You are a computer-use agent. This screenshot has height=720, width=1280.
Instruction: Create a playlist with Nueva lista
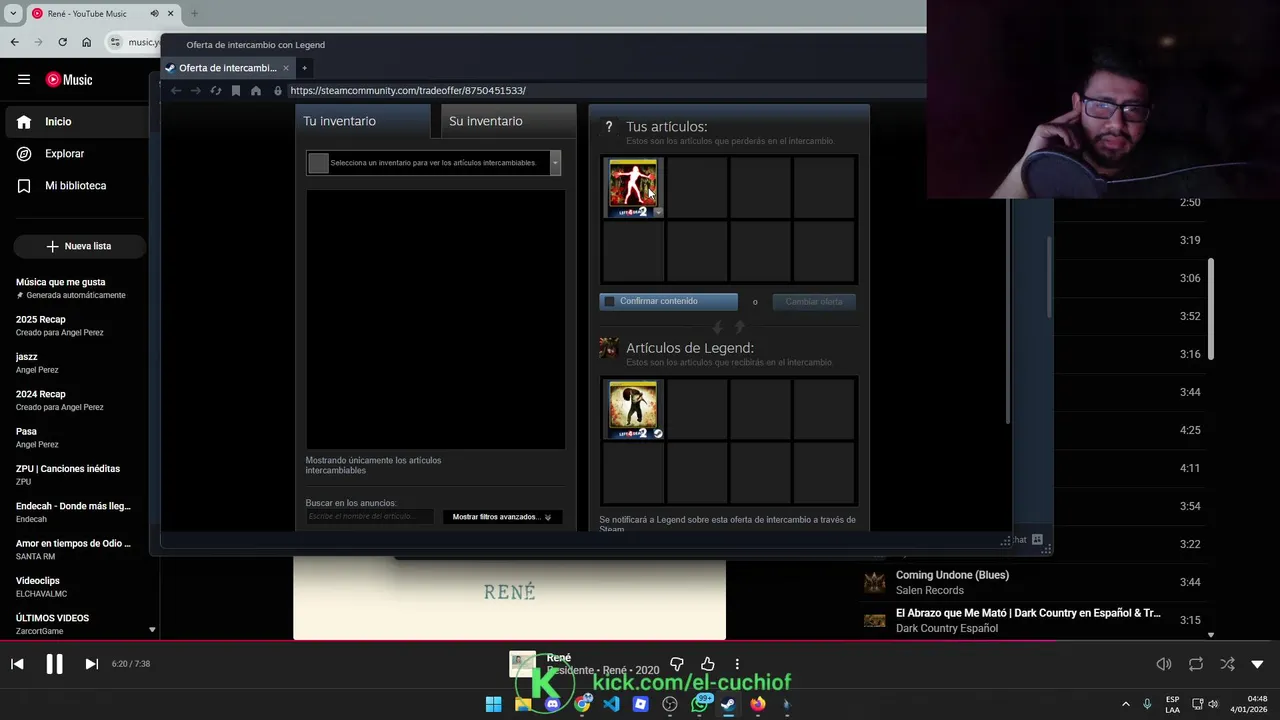pyautogui.click(x=79, y=246)
